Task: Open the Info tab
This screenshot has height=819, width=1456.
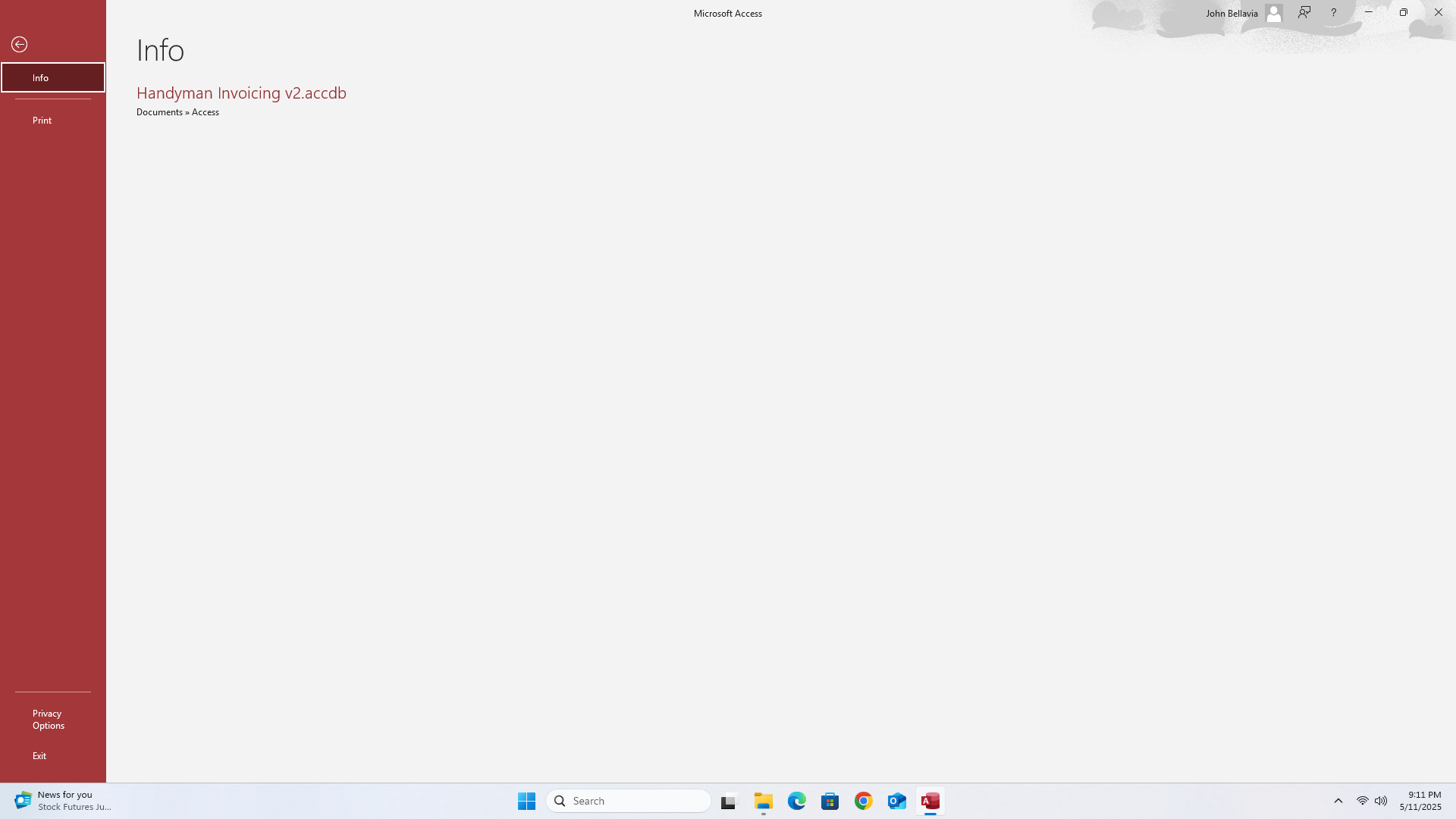Action: [x=53, y=77]
